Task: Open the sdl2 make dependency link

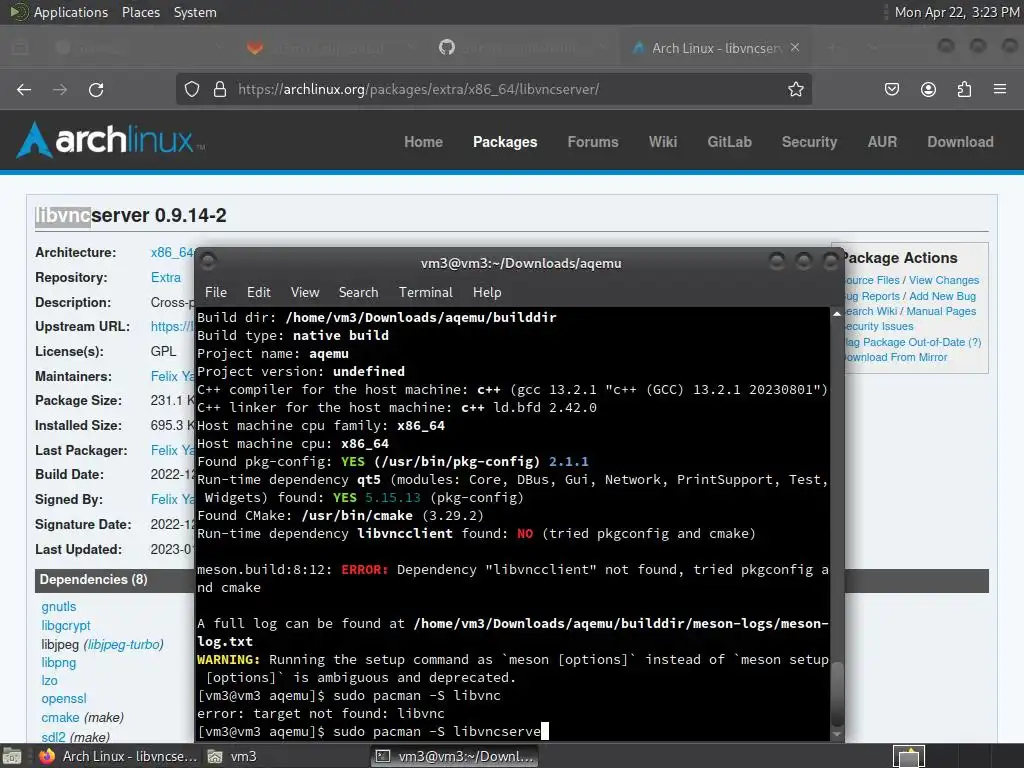Action: [54, 737]
